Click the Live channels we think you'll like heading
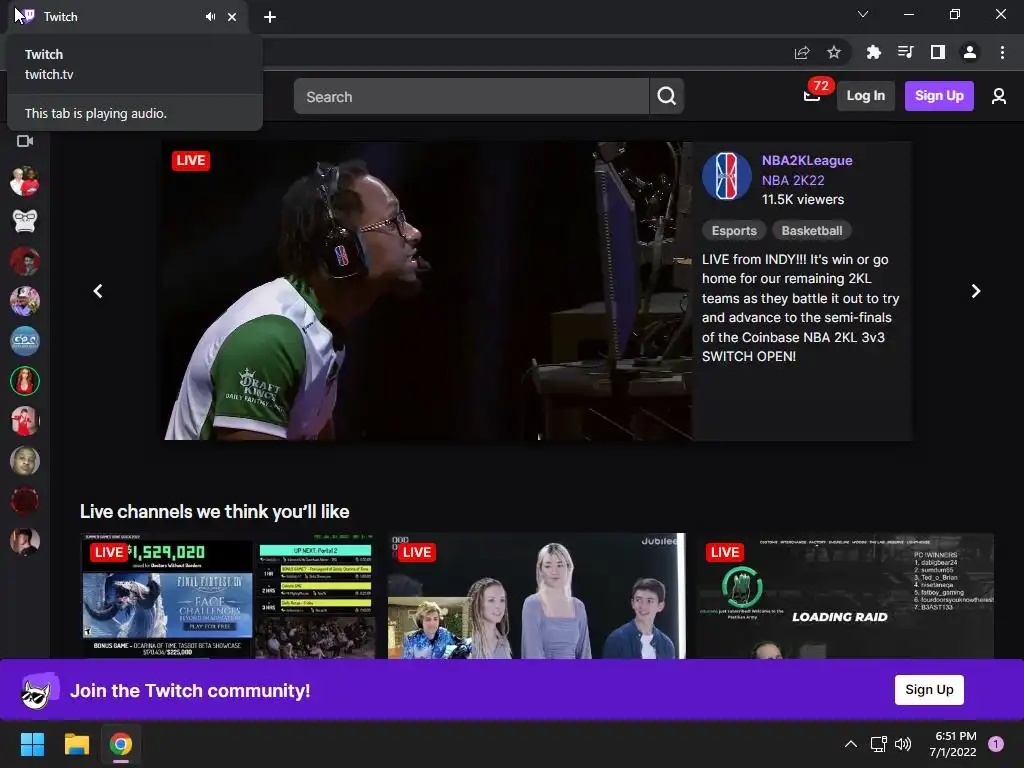This screenshot has height=768, width=1024. tap(214, 511)
